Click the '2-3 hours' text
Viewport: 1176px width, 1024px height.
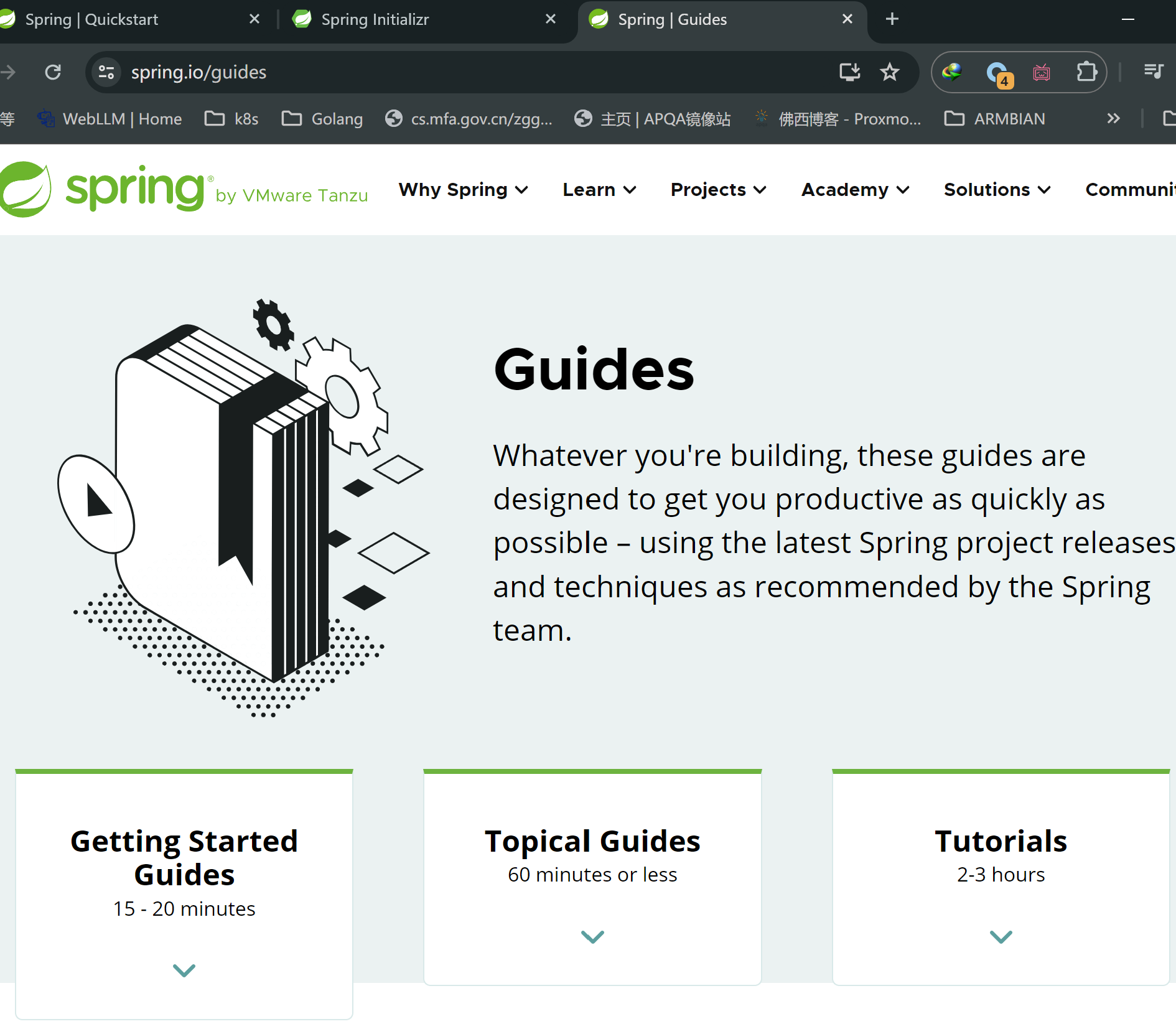[x=1001, y=875]
